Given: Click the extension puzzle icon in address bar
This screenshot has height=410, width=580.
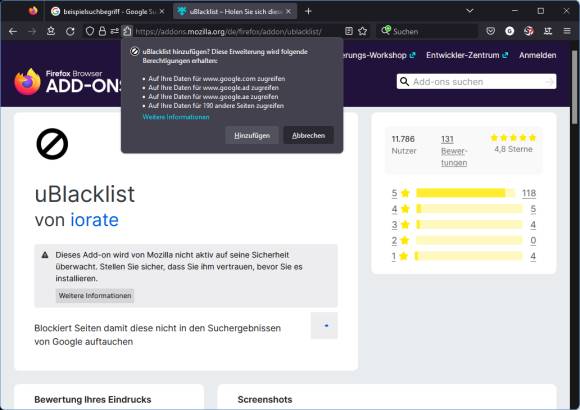Looking at the screenshot, I should (x=127, y=31).
